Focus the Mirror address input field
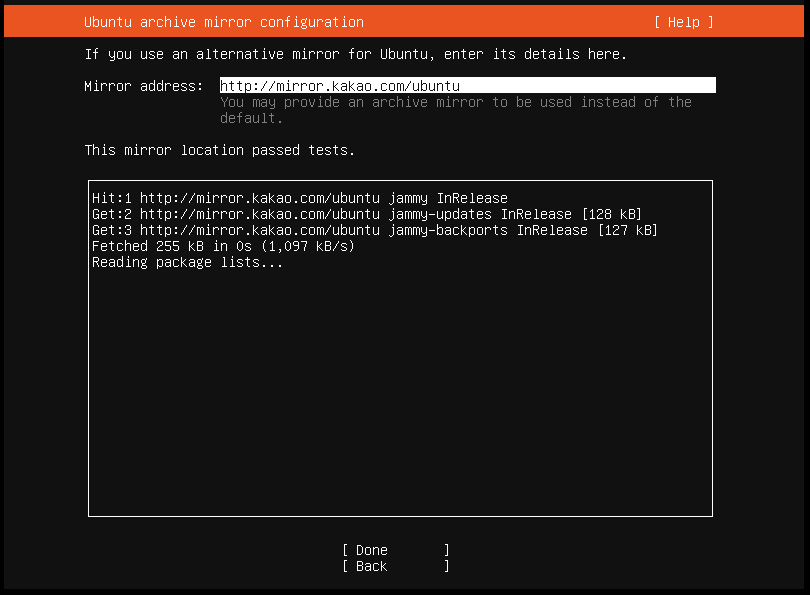The height and width of the screenshot is (595, 810). (467, 86)
